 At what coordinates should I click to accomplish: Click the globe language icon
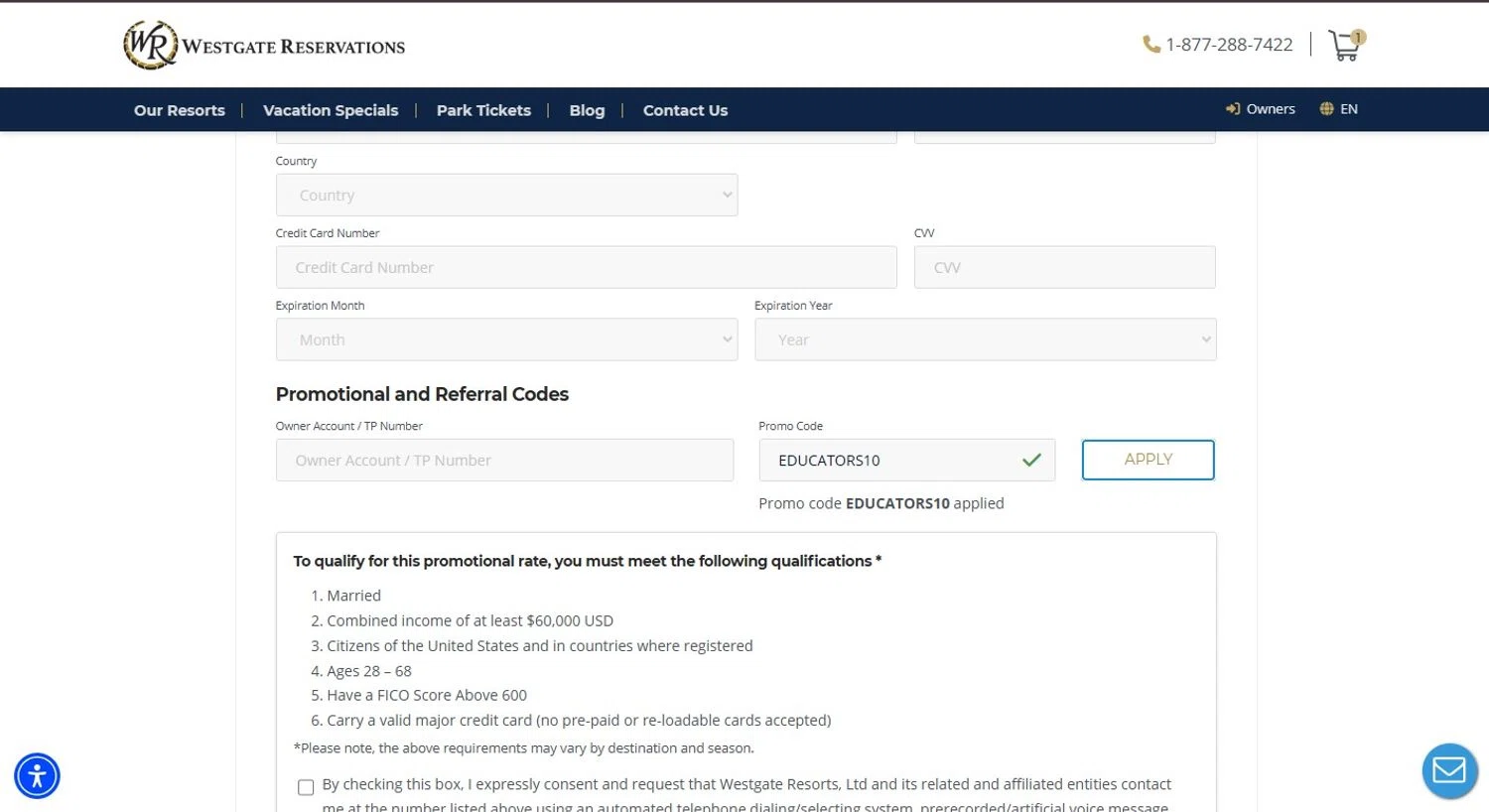pyautogui.click(x=1326, y=109)
